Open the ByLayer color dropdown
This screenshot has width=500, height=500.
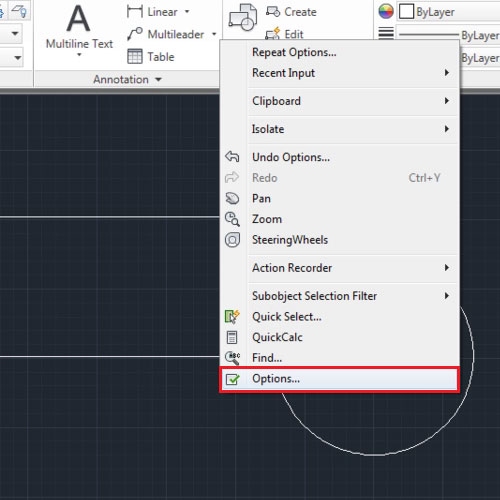(449, 12)
